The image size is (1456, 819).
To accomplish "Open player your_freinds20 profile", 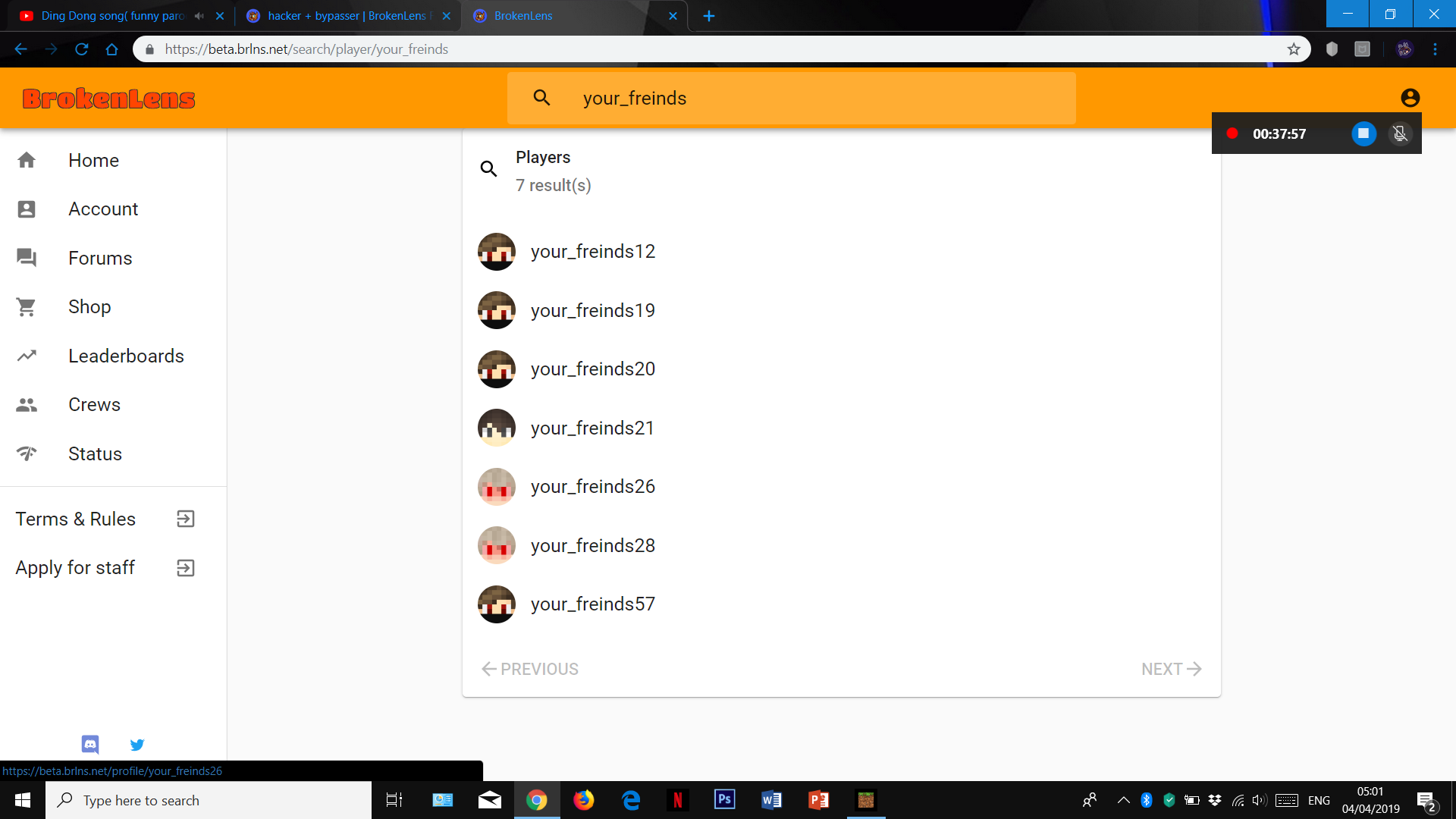I will [842, 369].
